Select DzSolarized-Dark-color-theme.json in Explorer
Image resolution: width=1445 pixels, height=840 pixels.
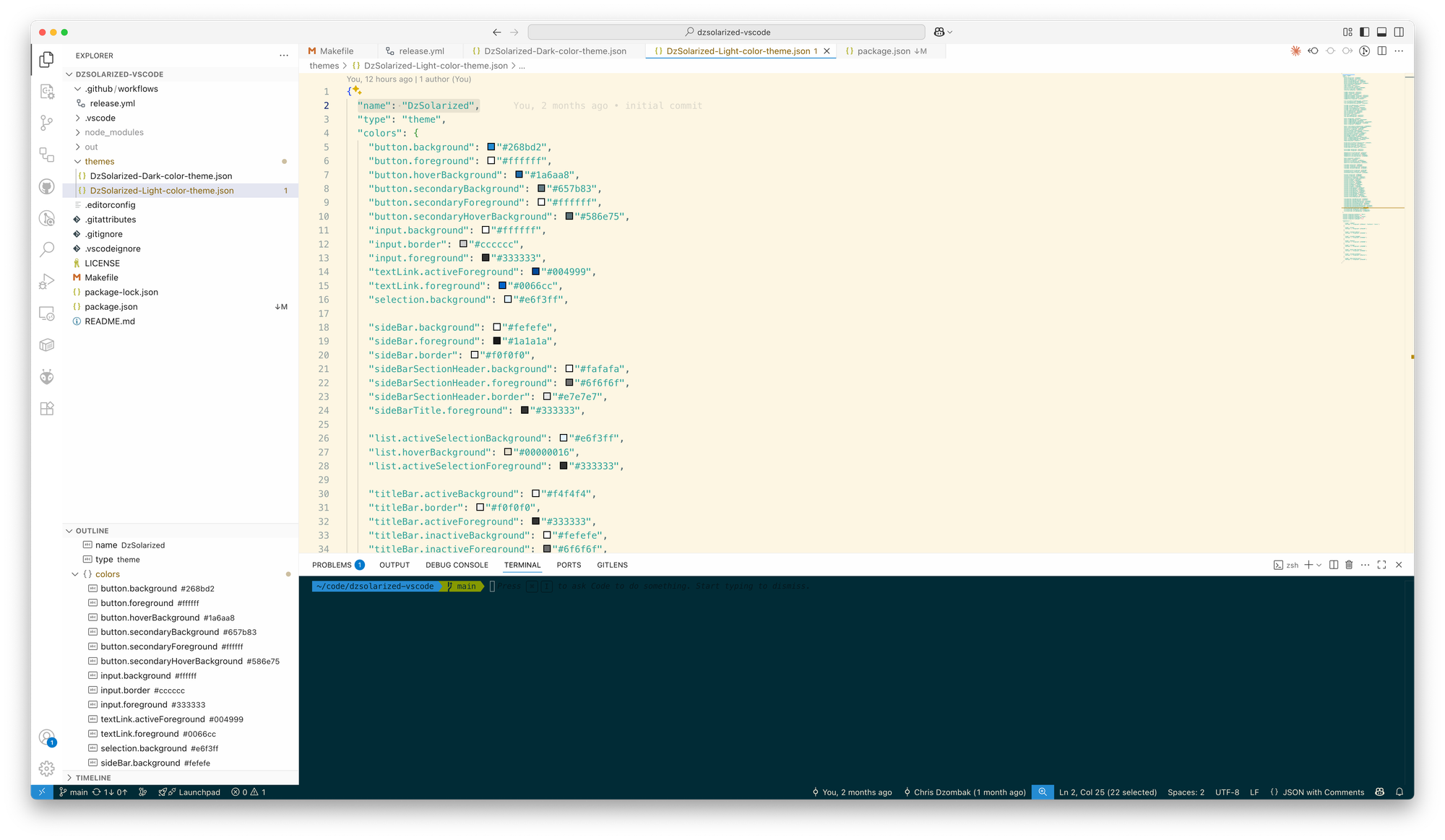coord(160,176)
